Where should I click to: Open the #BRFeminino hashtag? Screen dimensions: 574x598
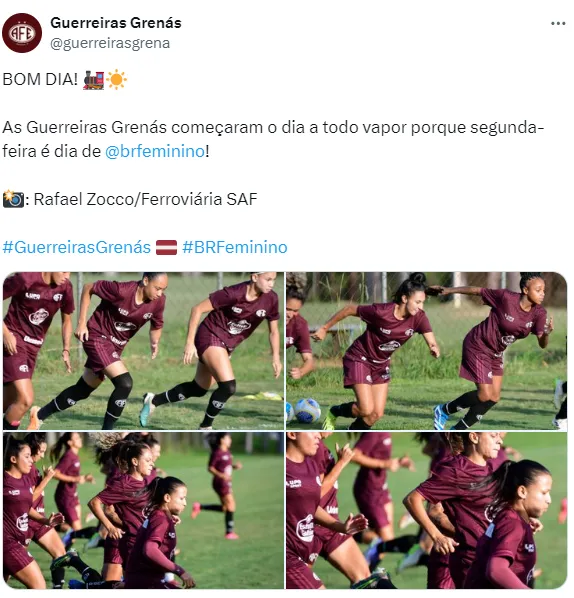[x=235, y=247]
